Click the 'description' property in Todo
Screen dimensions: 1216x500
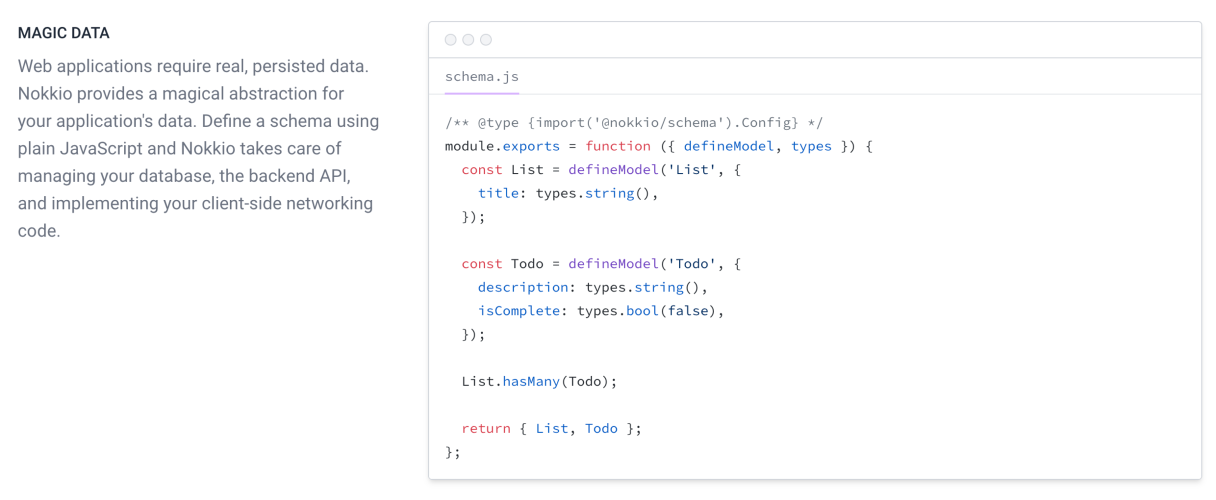point(523,287)
